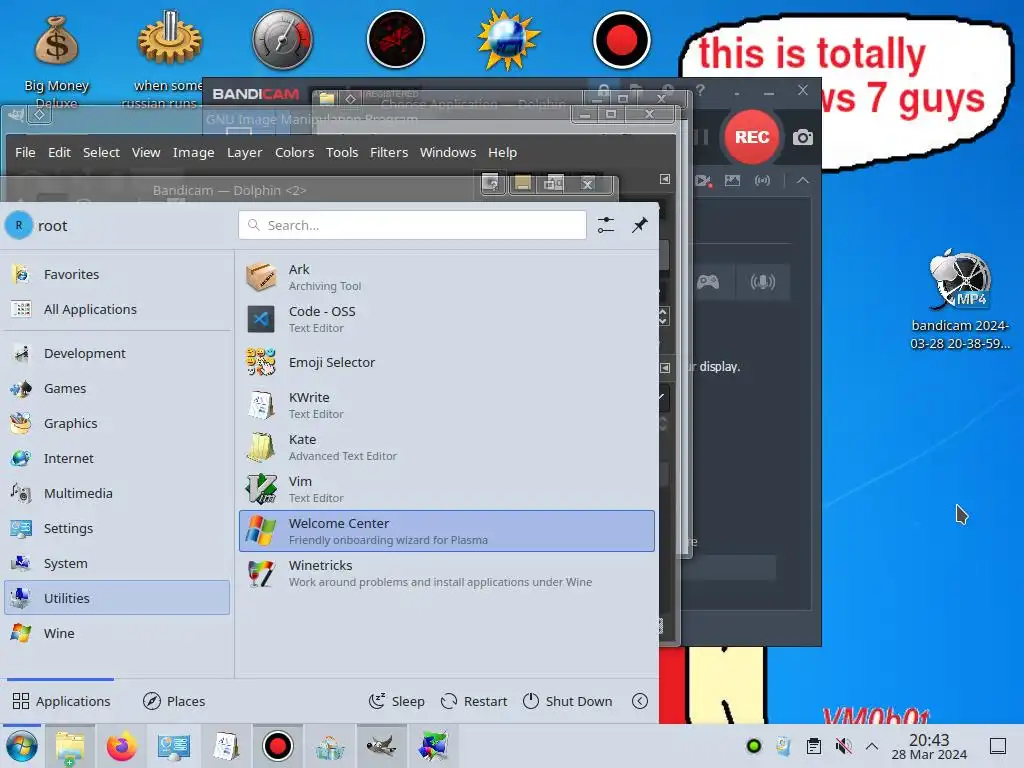Screen dimensions: 1024x768
Task: Open the System category
Action: [x=117, y=563]
